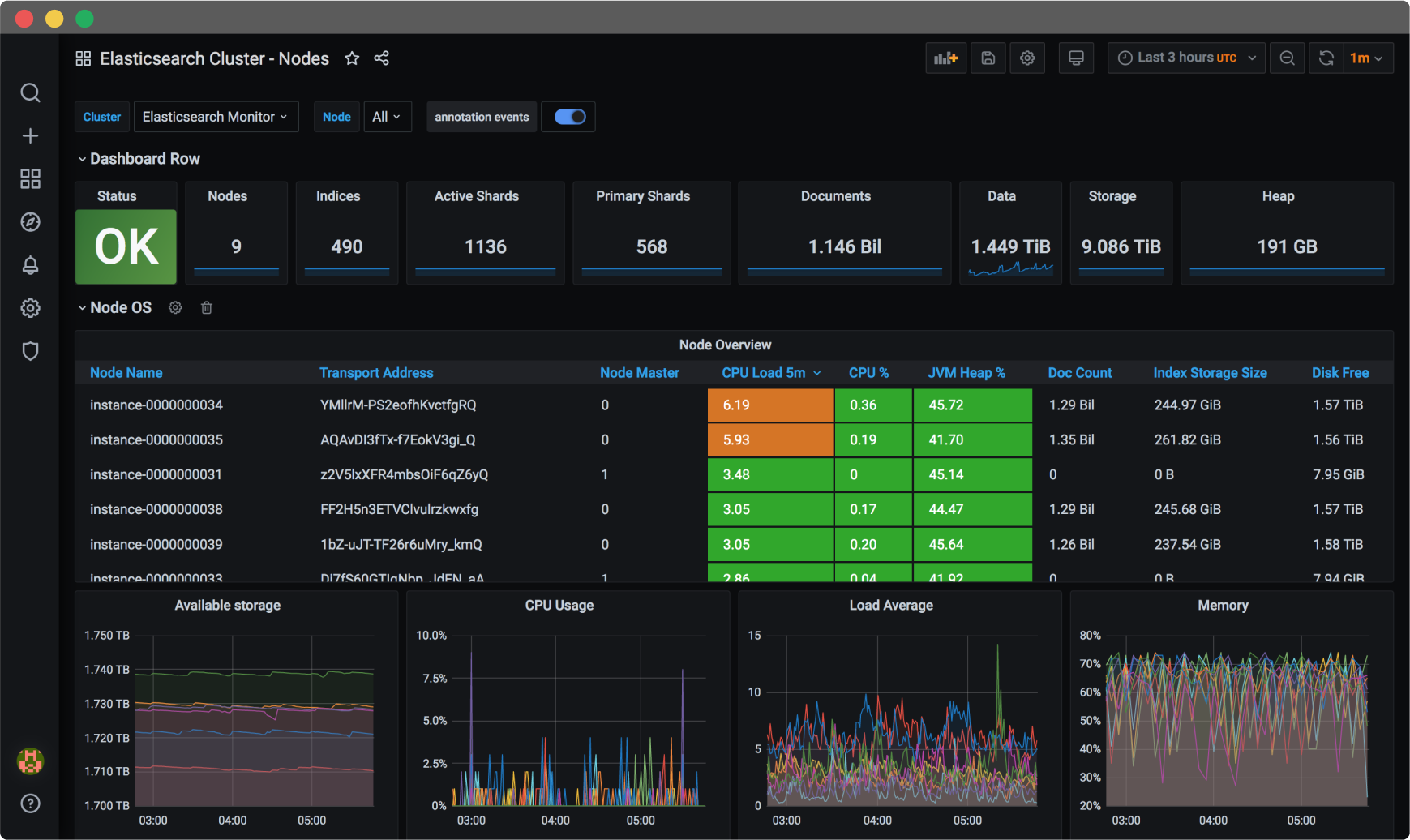Open the 1m refresh interval dropdown
Image resolution: width=1410 pixels, height=840 pixels.
pyautogui.click(x=1368, y=58)
